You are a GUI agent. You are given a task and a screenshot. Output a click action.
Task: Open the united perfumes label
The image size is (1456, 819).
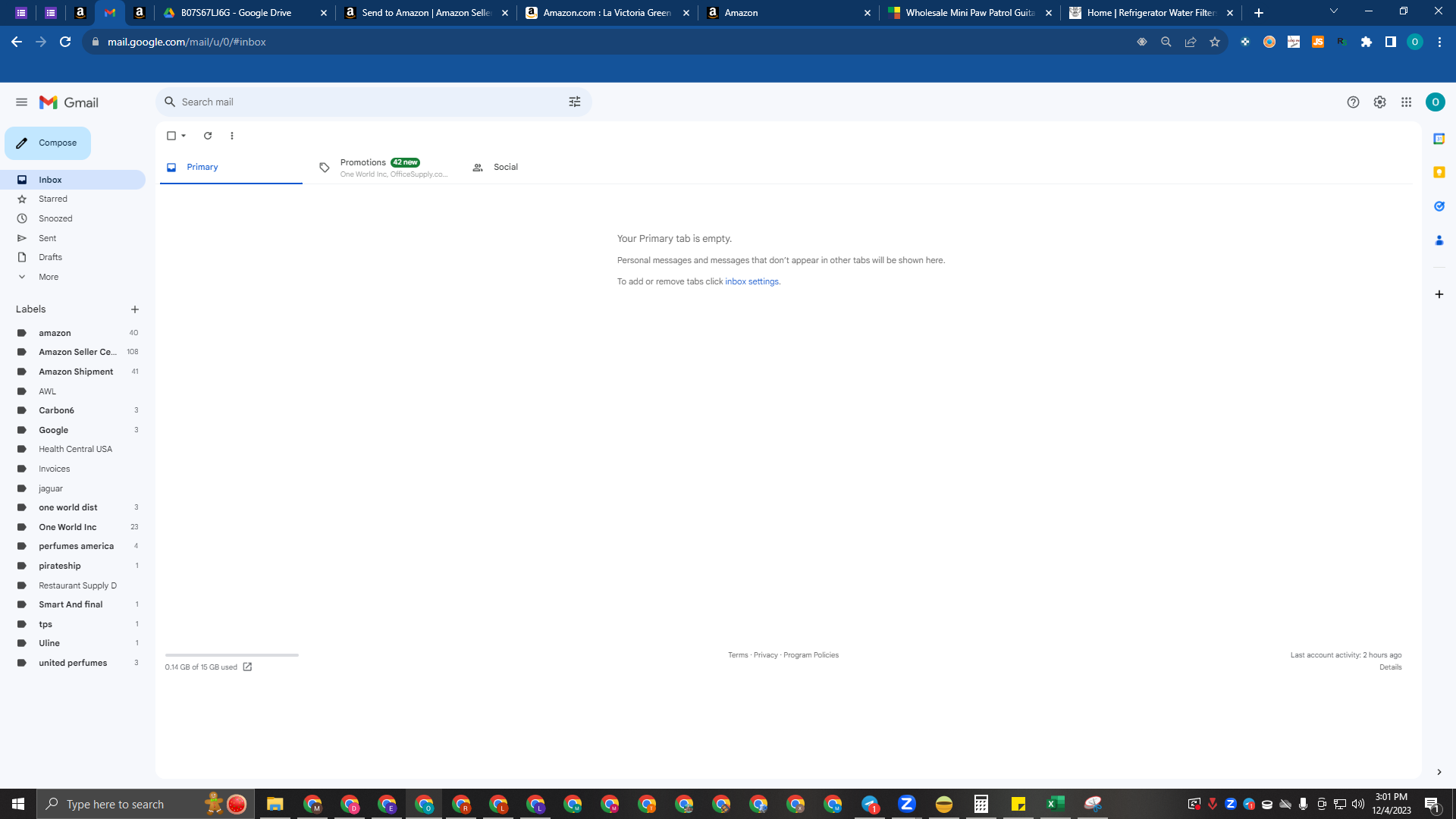(73, 664)
